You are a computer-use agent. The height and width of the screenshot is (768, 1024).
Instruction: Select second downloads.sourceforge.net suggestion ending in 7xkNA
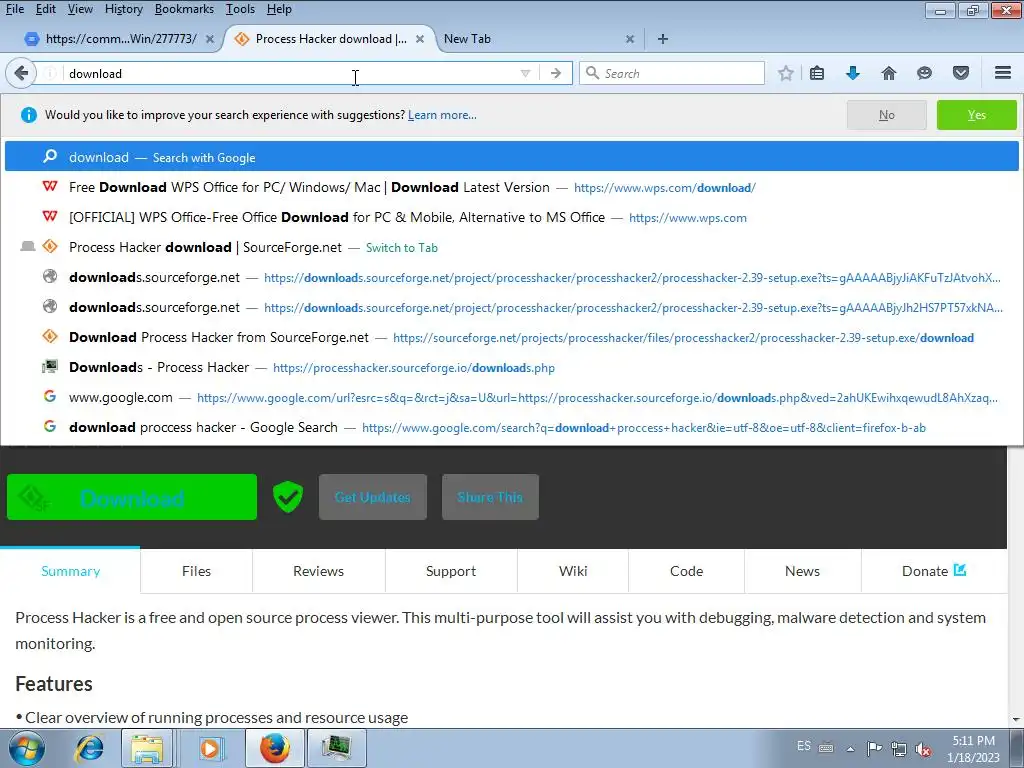tap(512, 307)
